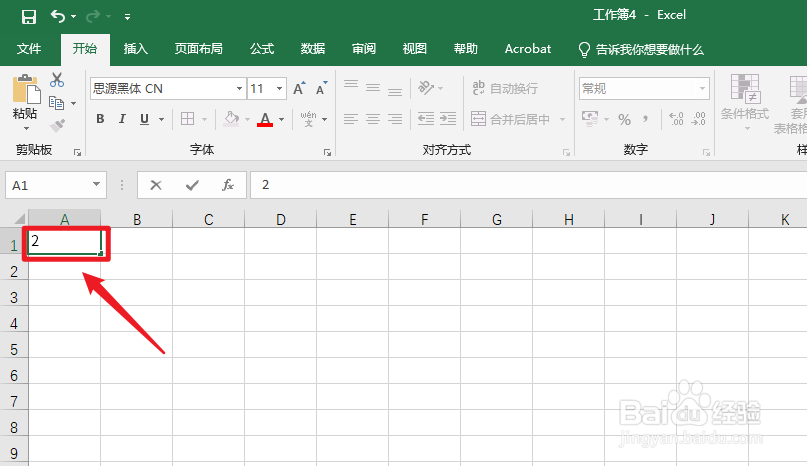807x466 pixels.
Task: Switch to the 公式 tab
Action: 262,49
